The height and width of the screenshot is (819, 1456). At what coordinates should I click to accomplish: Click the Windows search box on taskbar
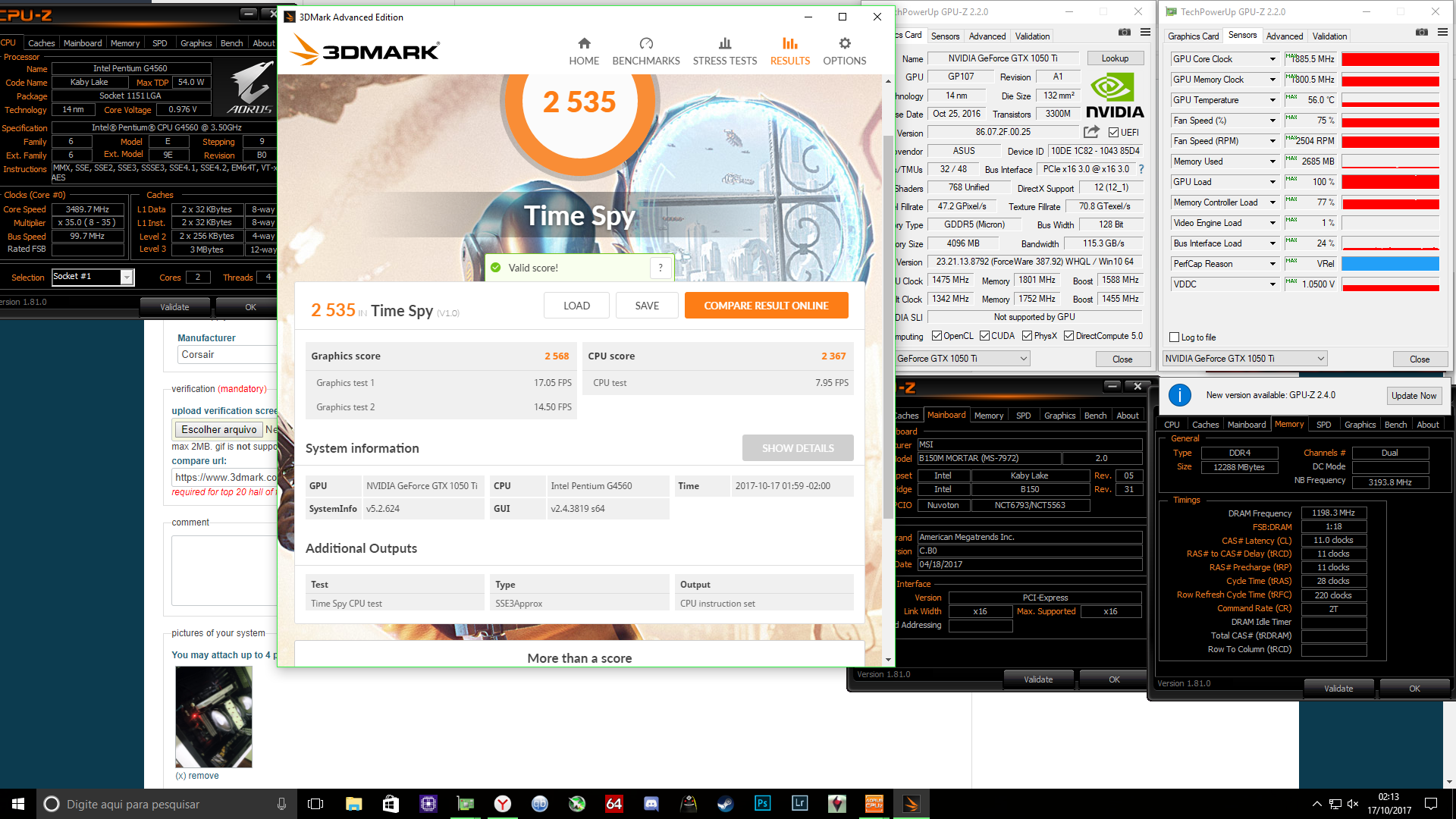click(x=167, y=804)
